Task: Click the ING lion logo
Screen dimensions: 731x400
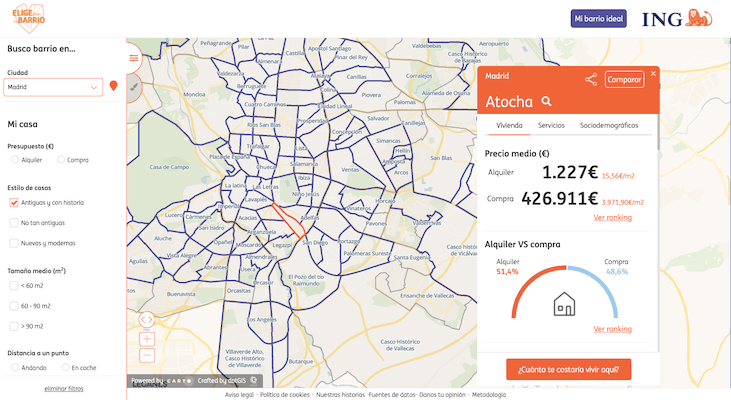Action: [x=698, y=18]
